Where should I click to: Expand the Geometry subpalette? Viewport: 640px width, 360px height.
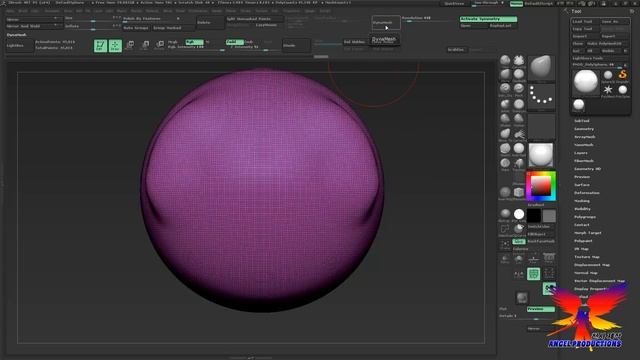click(584, 129)
